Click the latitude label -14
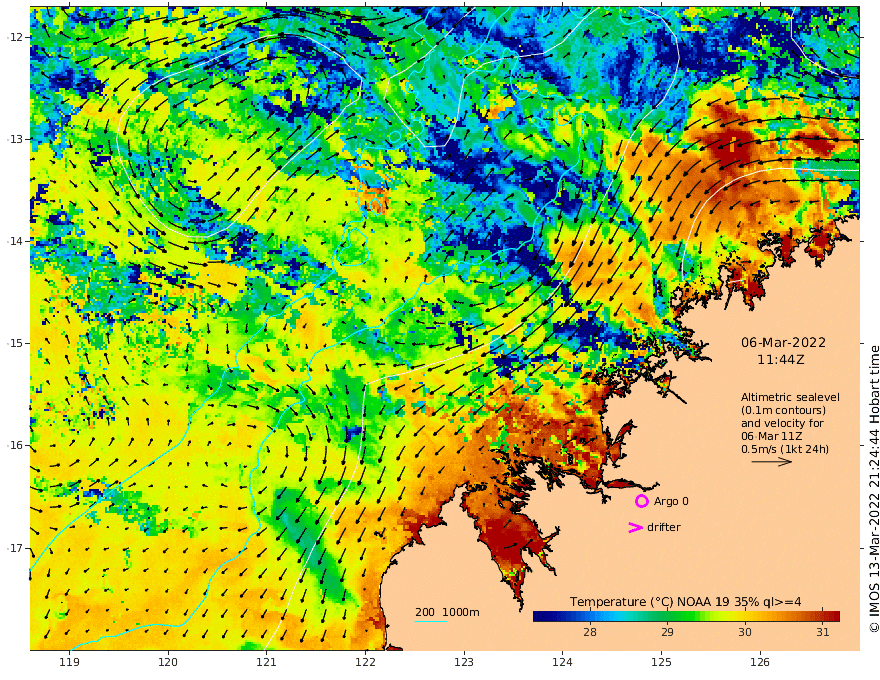This screenshot has width=880, height=680. point(15,241)
